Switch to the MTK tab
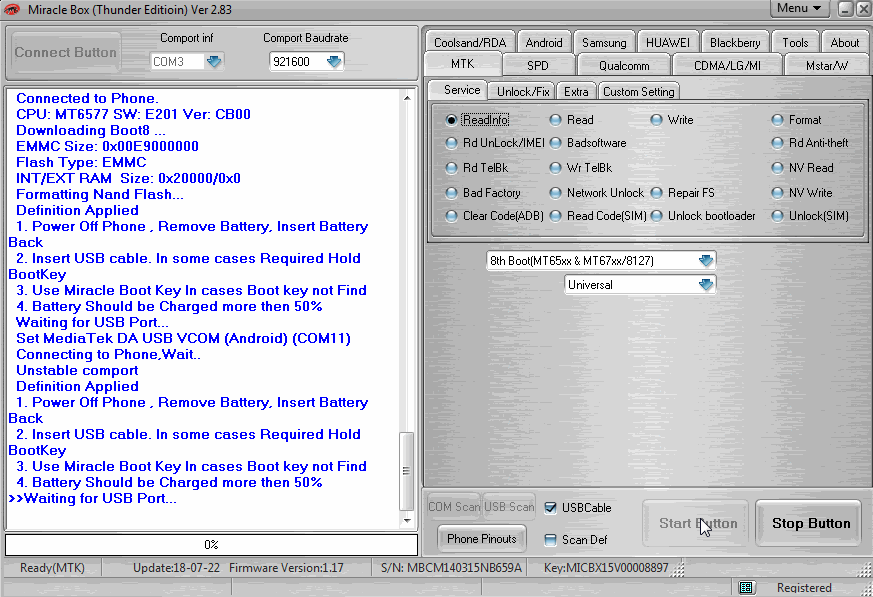873x597 pixels. (x=463, y=64)
